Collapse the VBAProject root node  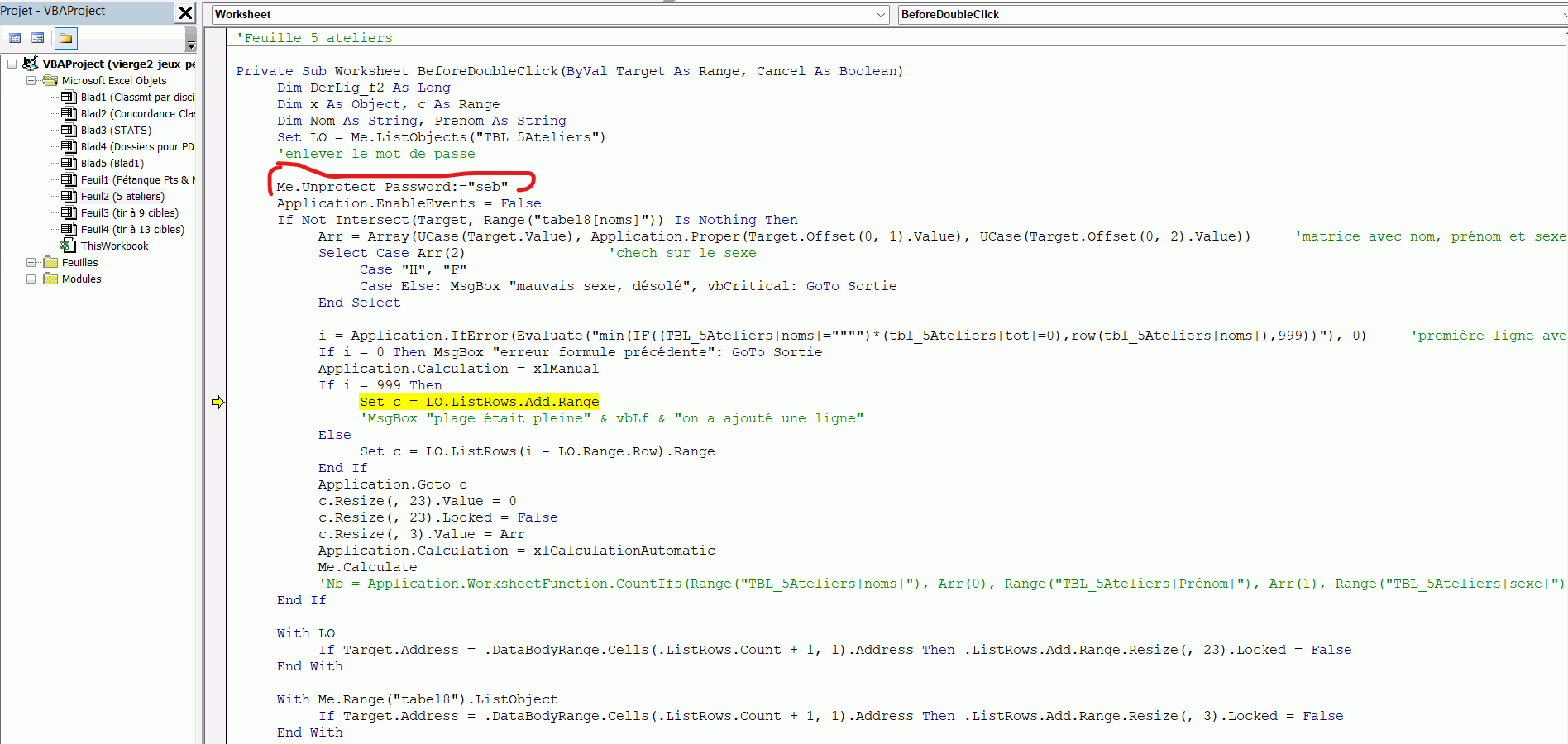(12, 64)
